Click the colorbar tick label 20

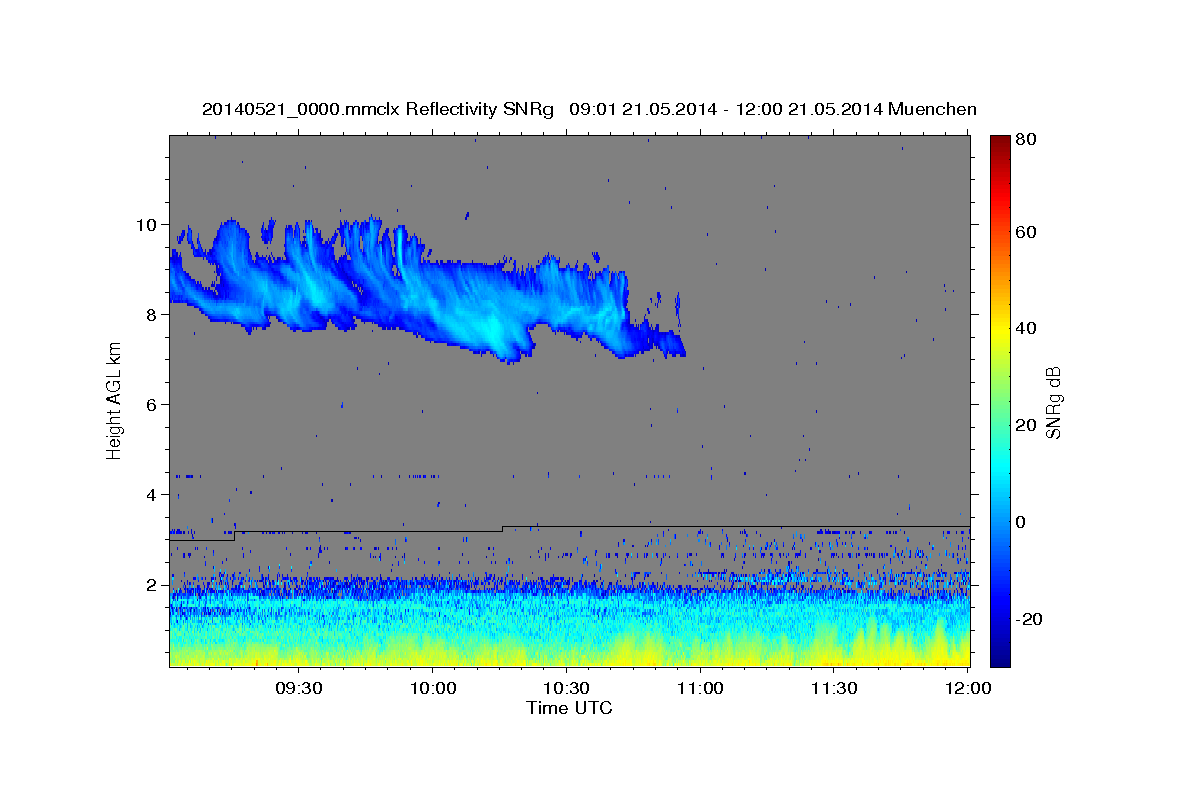pos(1028,425)
